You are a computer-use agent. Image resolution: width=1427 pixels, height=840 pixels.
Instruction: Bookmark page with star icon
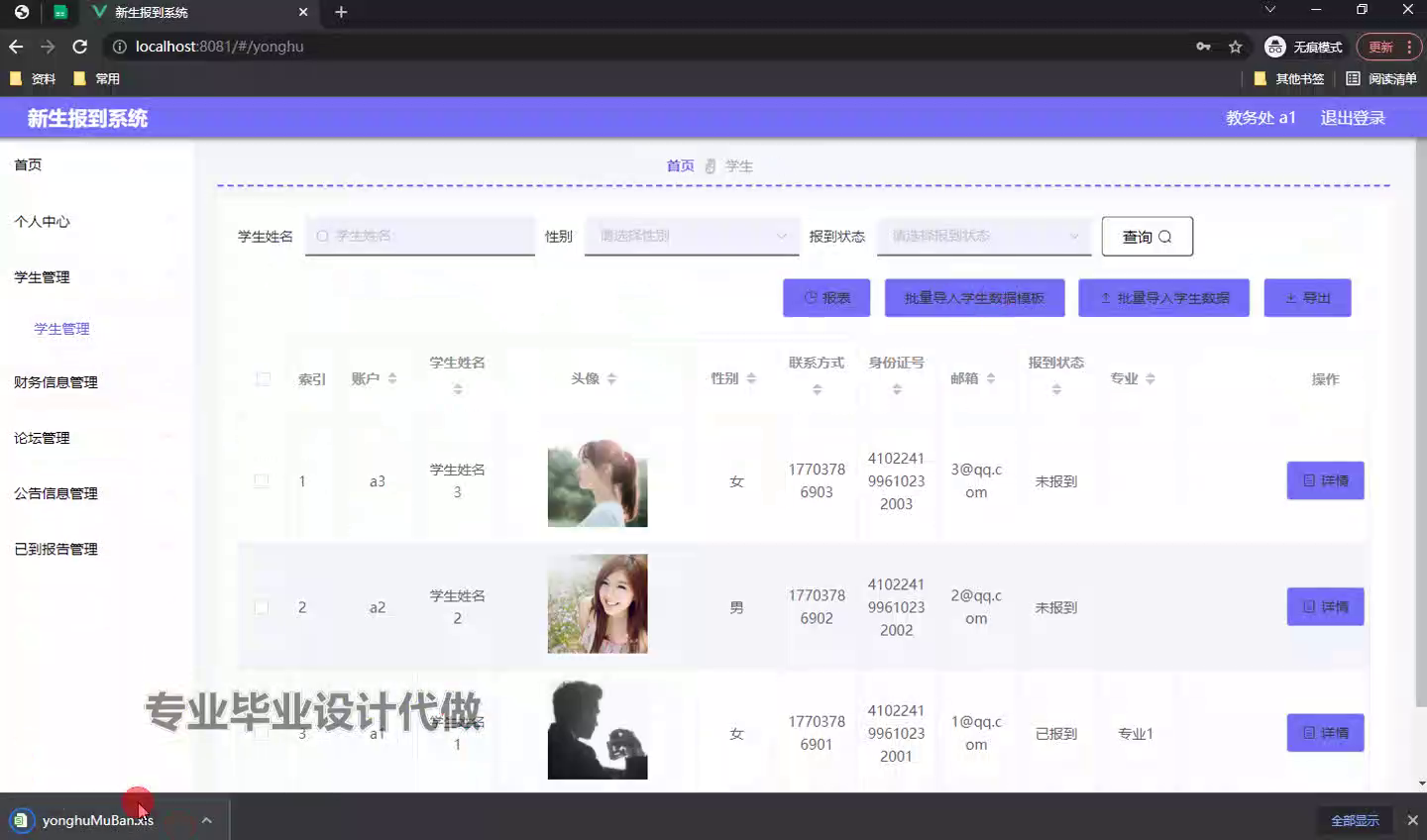(1235, 47)
